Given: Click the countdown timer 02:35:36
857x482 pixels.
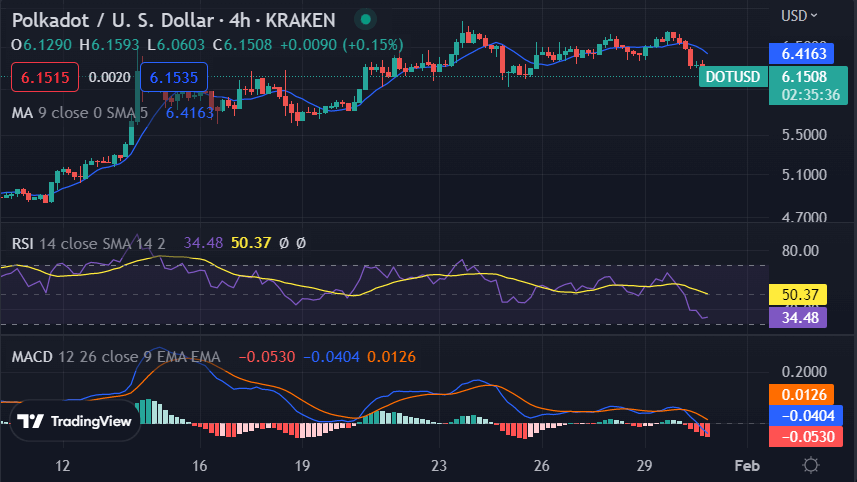Looking at the screenshot, I should [811, 95].
